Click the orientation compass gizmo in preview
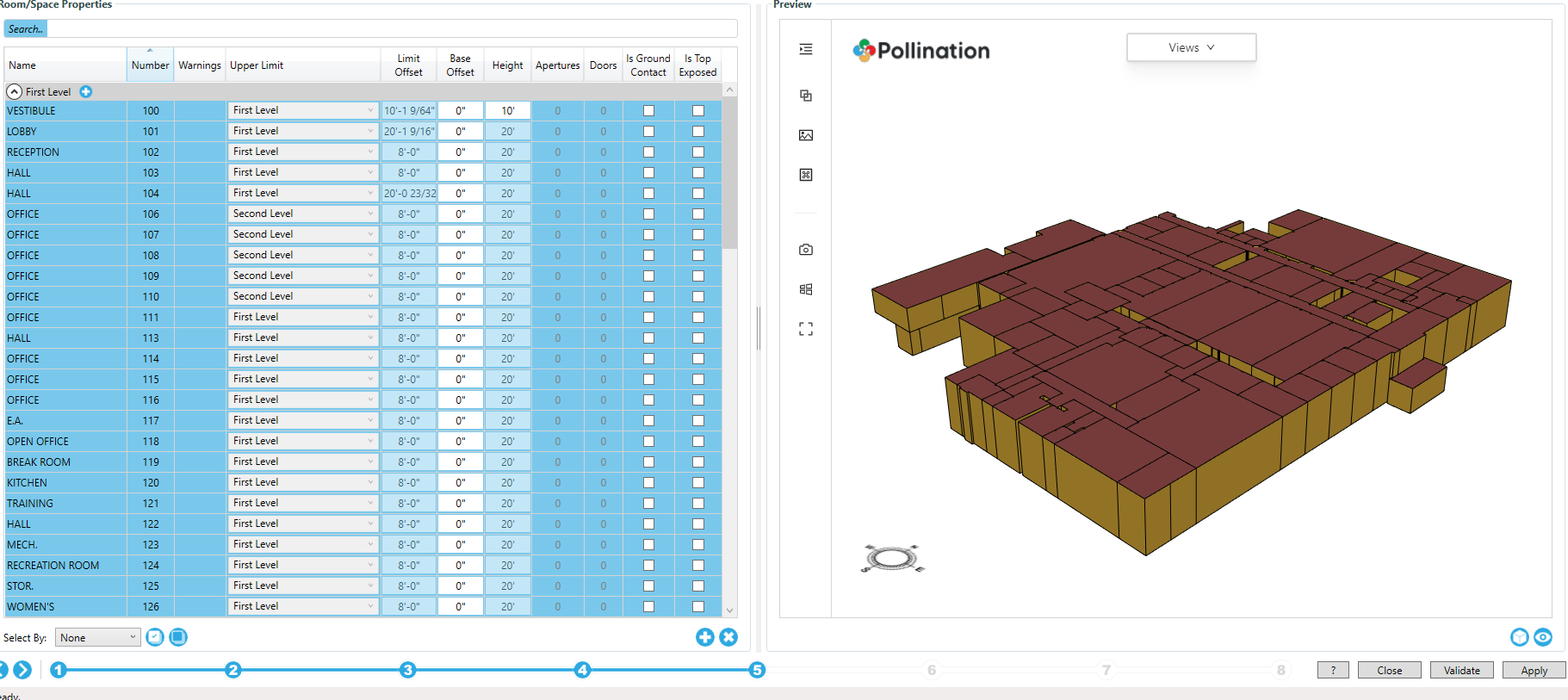1568x700 pixels. tap(892, 559)
